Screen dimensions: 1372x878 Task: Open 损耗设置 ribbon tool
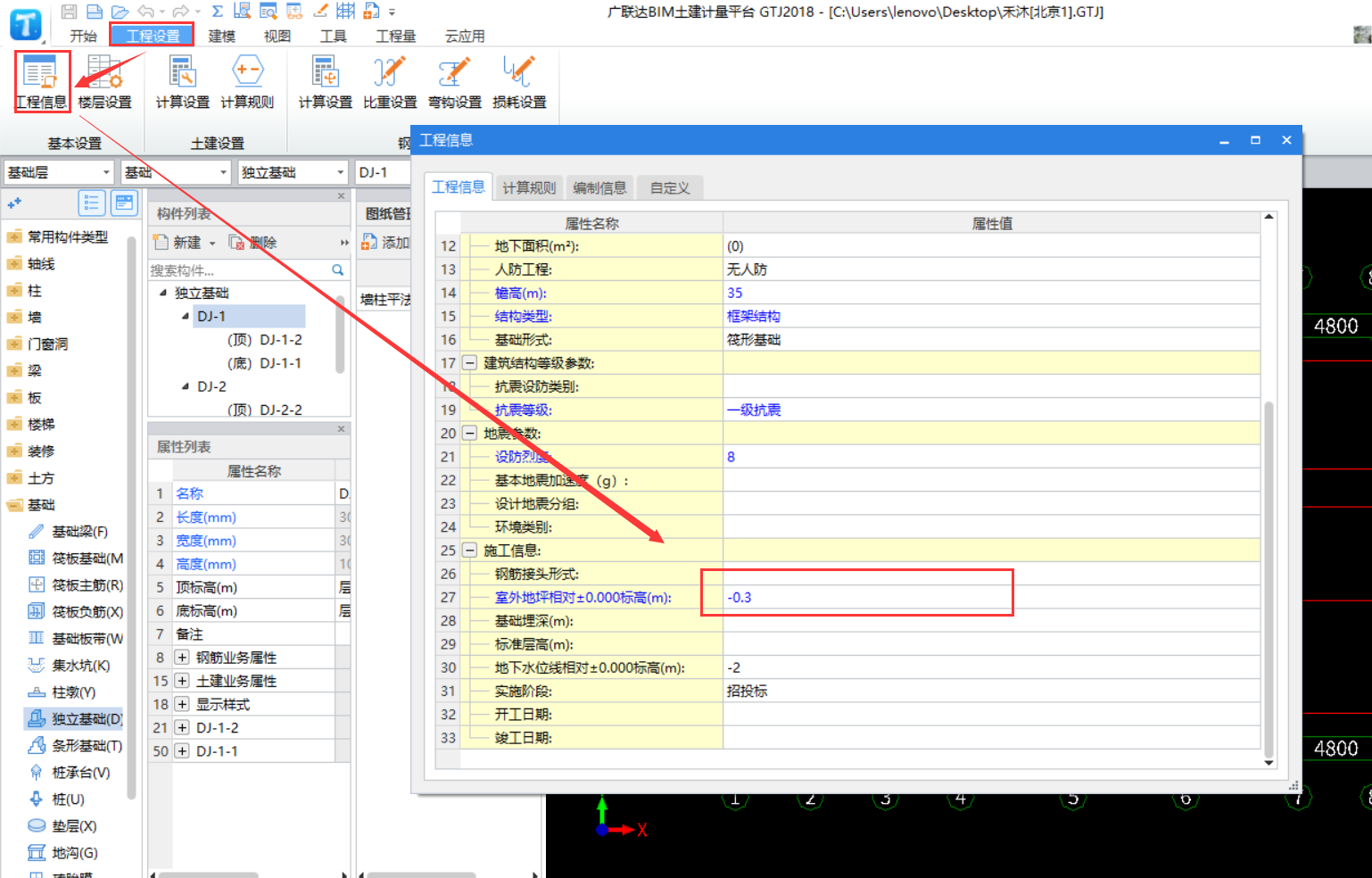point(519,81)
